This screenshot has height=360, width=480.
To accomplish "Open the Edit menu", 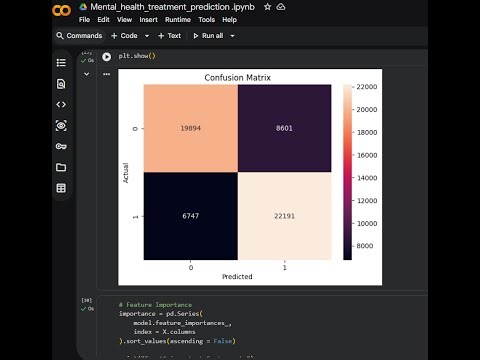I will [x=103, y=20].
